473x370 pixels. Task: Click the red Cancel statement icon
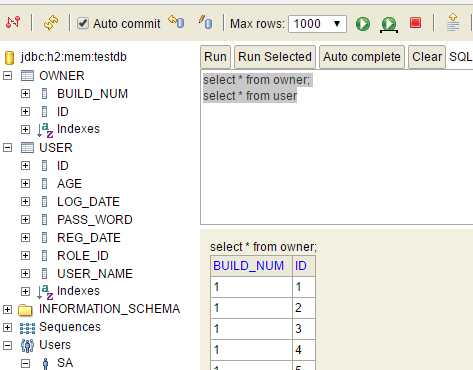tap(415, 23)
